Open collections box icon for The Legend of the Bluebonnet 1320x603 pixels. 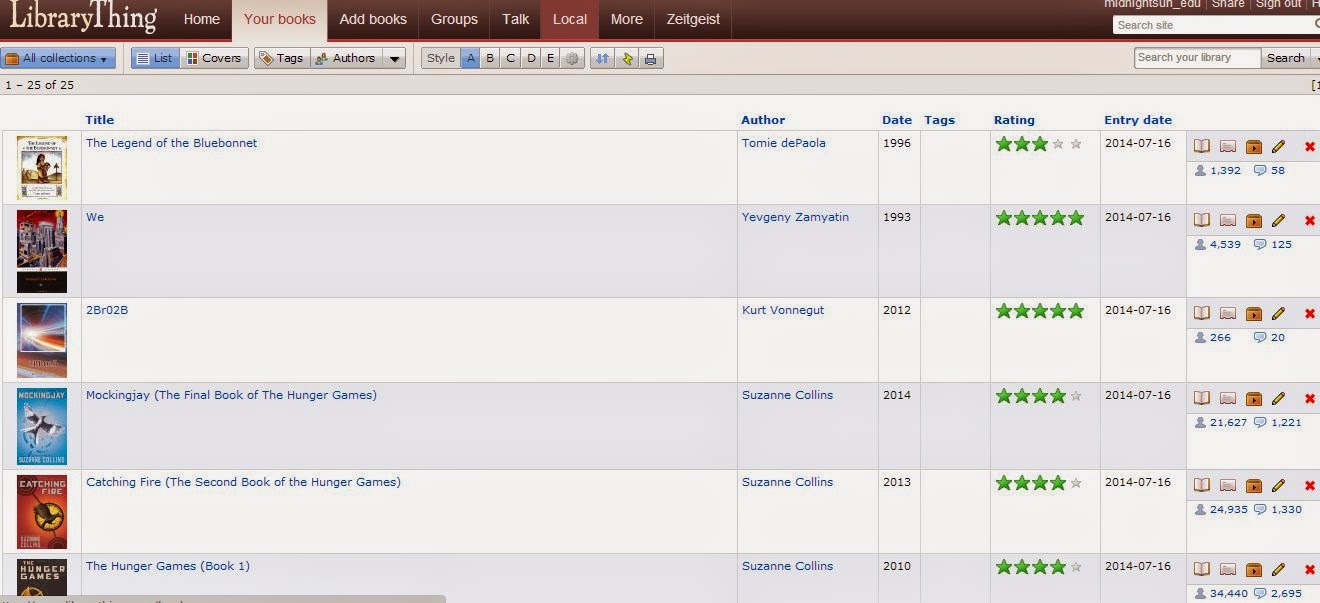1253,146
